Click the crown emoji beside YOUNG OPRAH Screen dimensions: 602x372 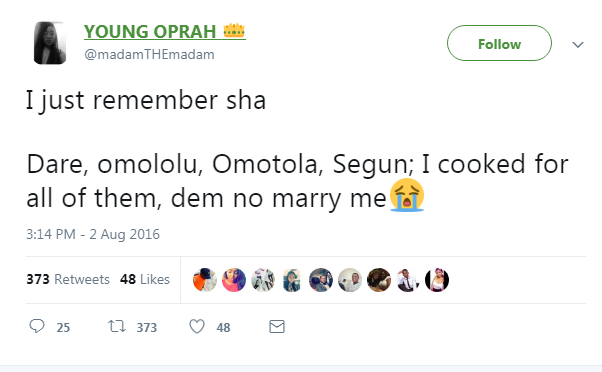click(x=234, y=30)
